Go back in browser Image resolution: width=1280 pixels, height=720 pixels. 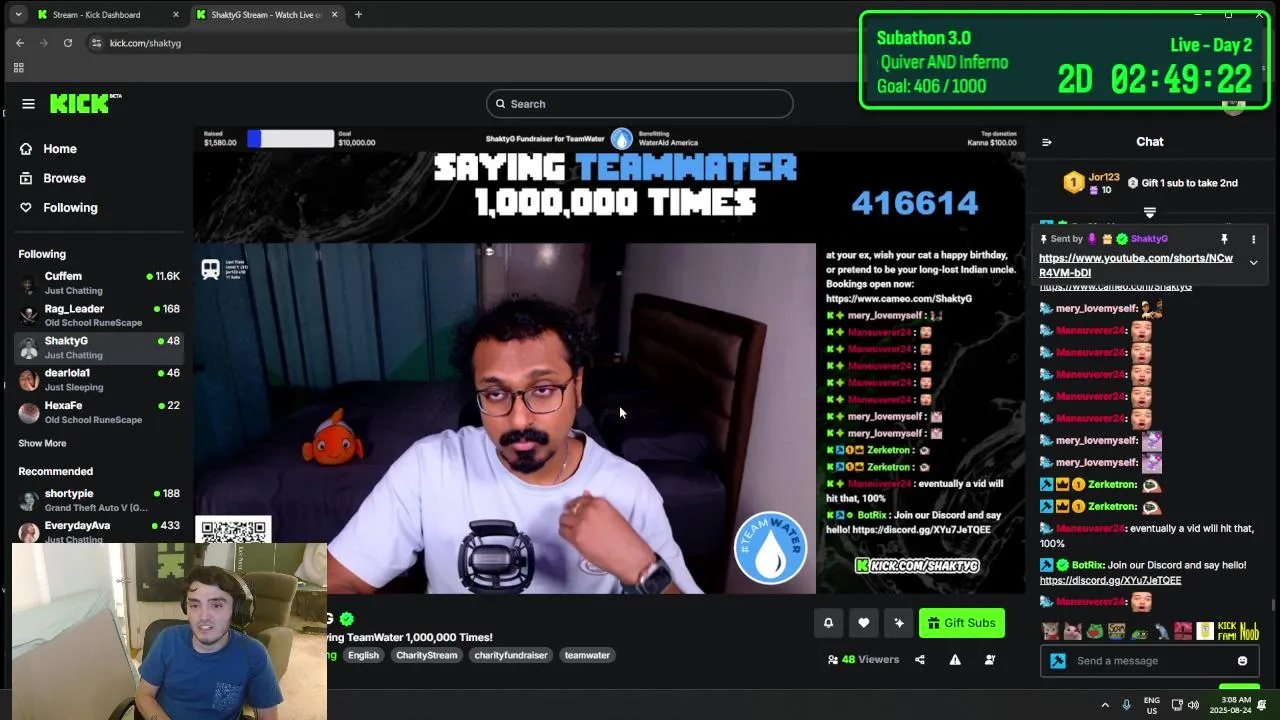20,43
